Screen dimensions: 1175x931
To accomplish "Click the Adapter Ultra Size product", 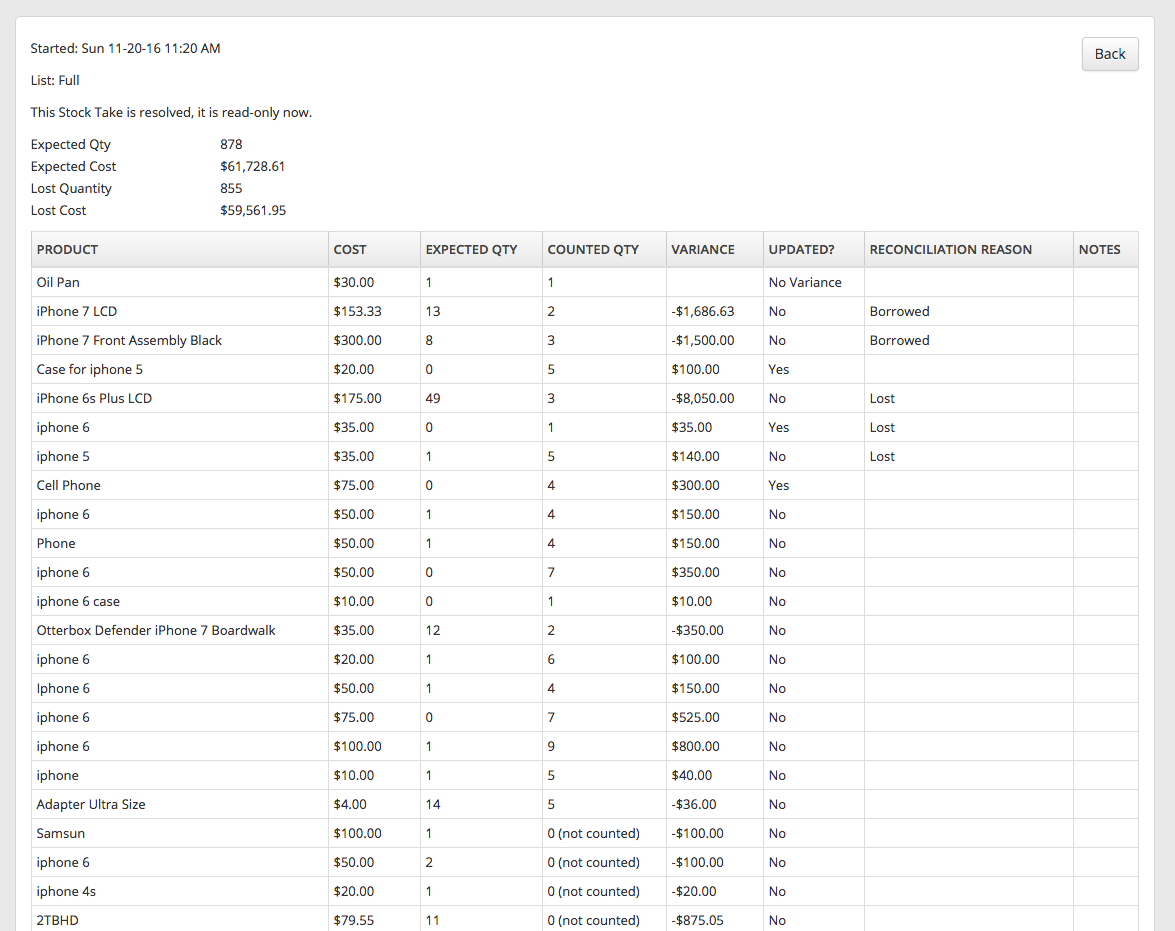I will click(x=91, y=804).
